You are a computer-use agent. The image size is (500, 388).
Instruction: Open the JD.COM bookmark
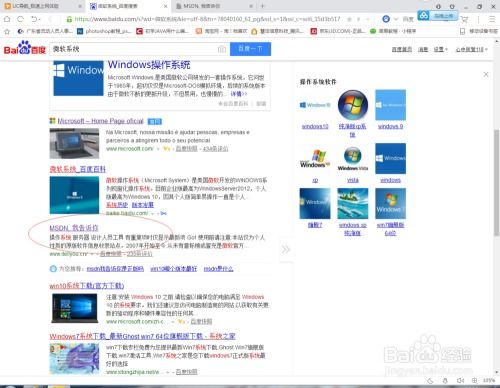click(337, 31)
